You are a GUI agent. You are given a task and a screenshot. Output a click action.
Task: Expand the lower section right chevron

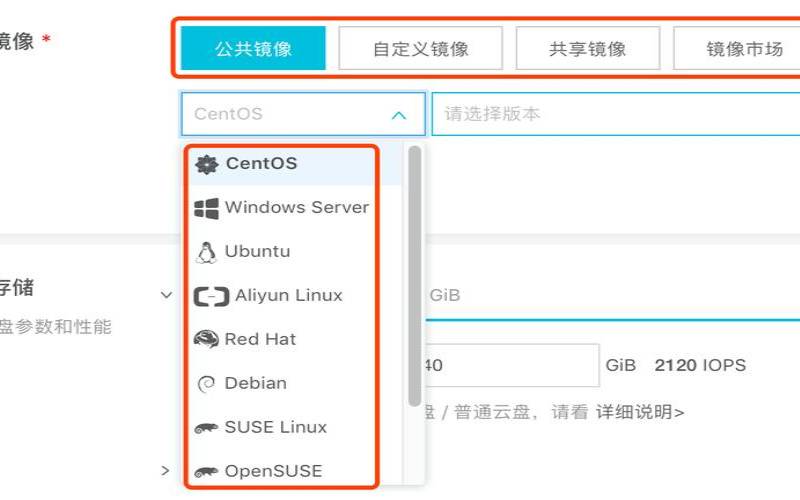(x=165, y=470)
